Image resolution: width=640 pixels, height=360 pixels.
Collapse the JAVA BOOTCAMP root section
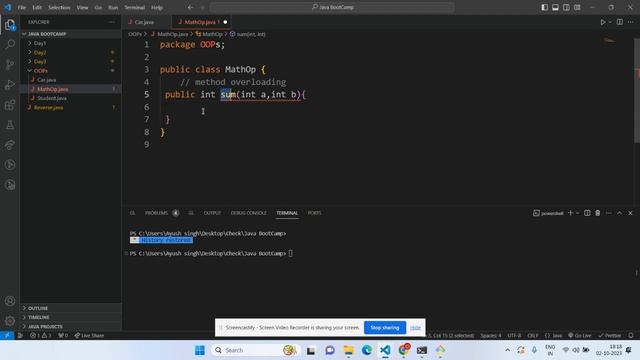pyautogui.click(x=47, y=34)
